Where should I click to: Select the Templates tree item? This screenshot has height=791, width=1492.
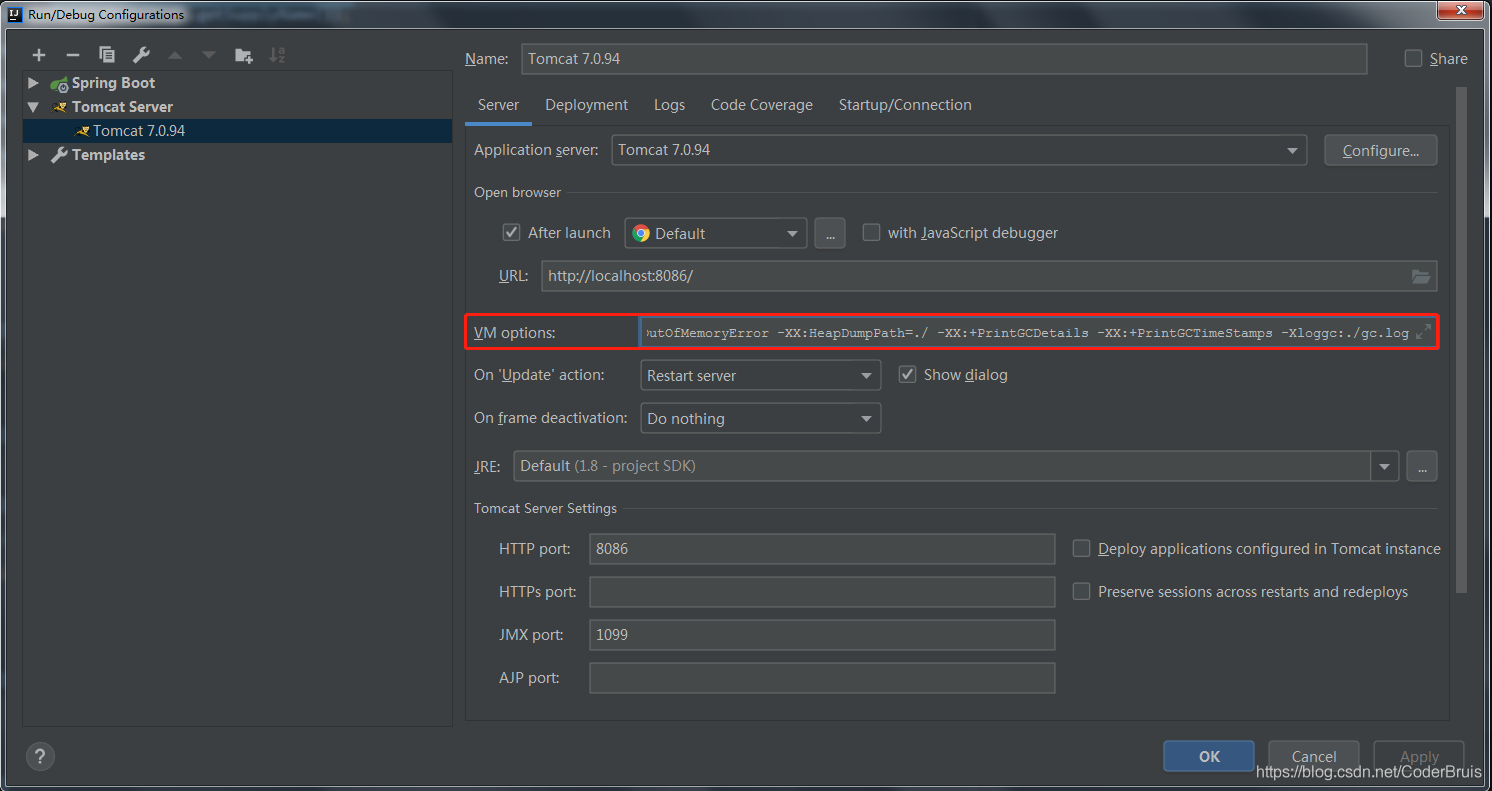coord(108,155)
